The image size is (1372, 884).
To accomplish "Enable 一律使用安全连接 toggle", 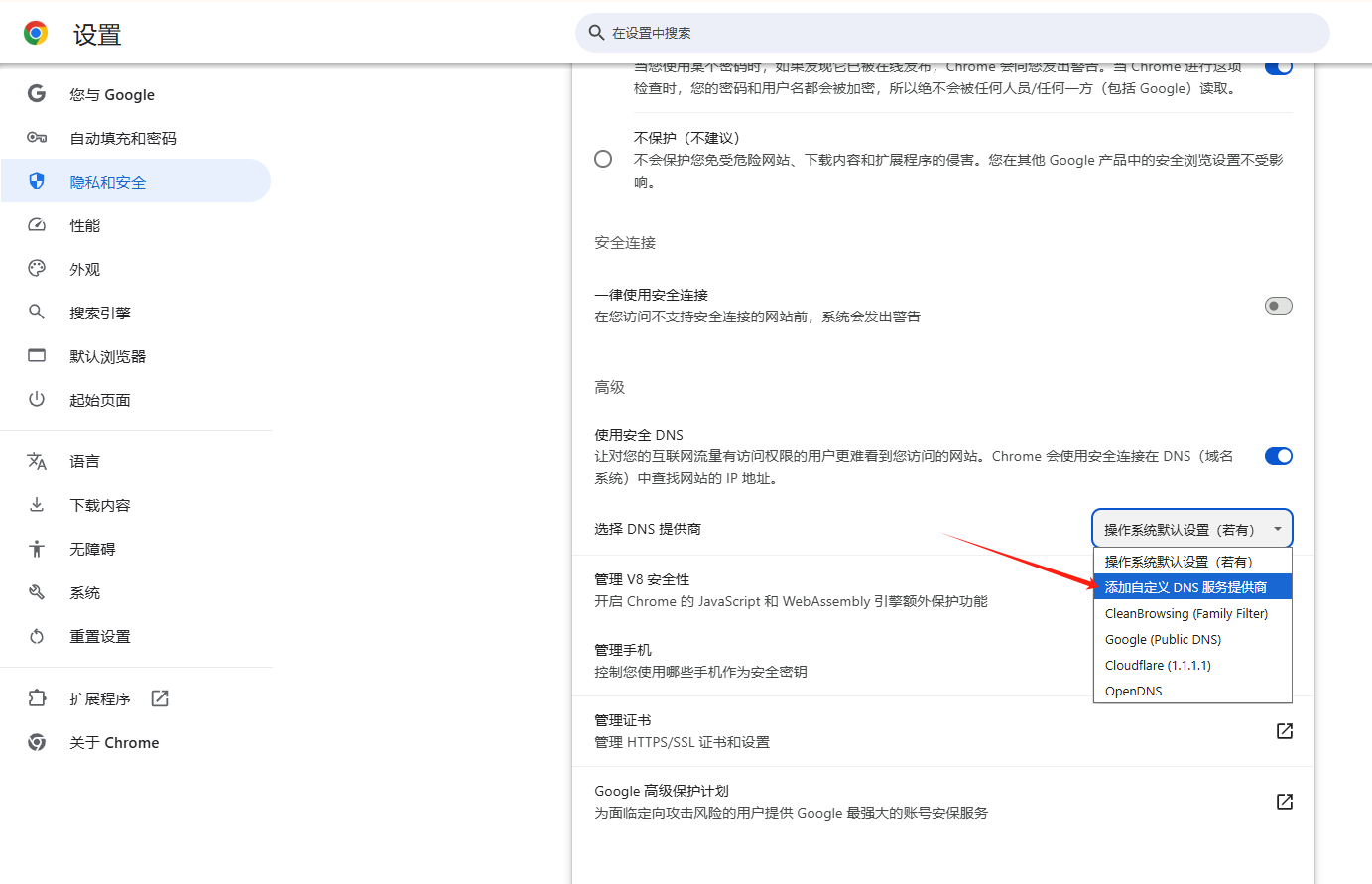I will [1279, 306].
